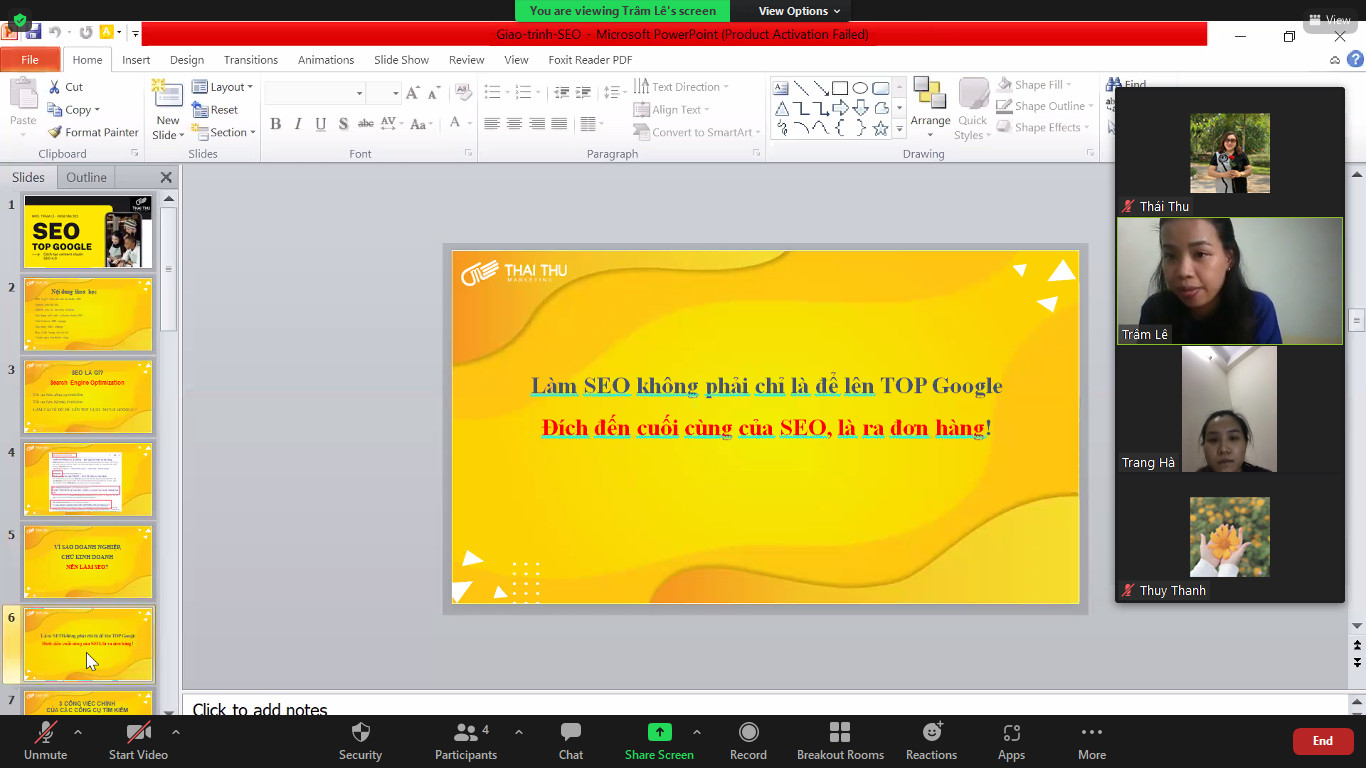Close the Slides/Outline pane

tap(166, 177)
